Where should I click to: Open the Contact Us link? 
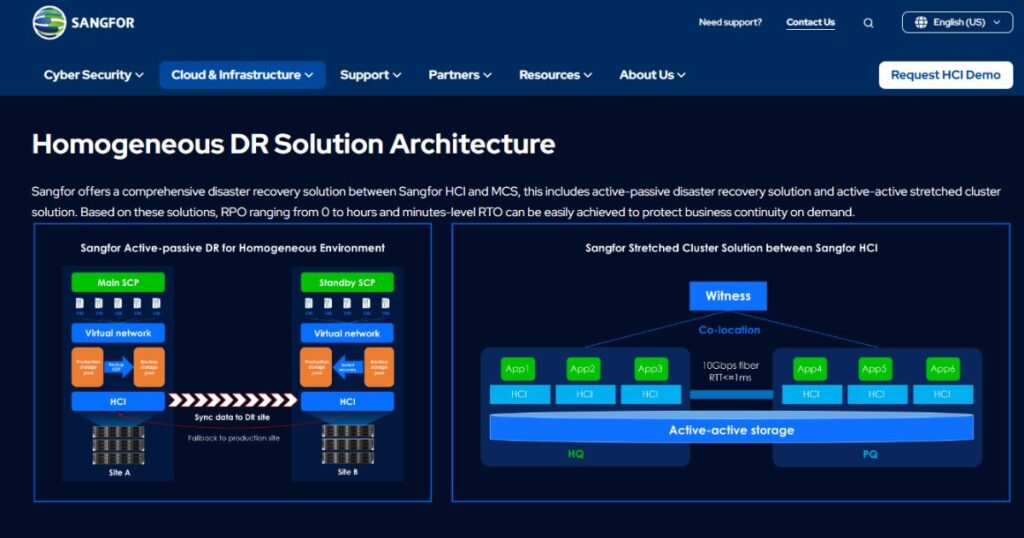coord(810,22)
